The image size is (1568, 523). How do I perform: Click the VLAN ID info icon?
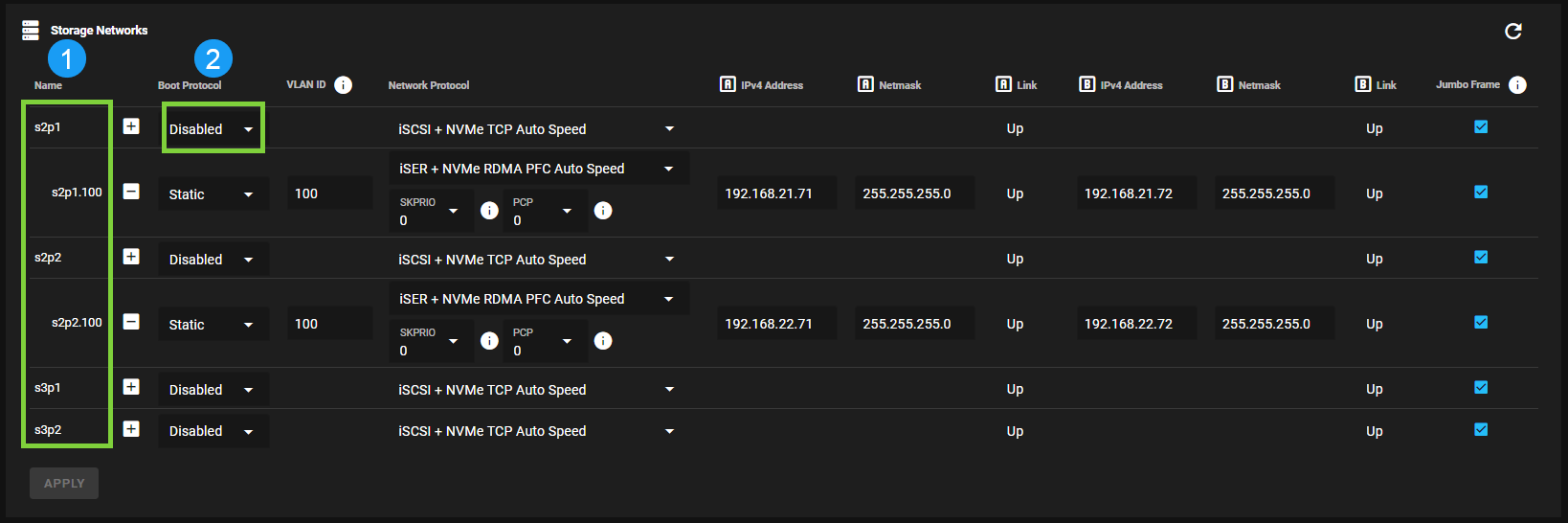tap(343, 85)
